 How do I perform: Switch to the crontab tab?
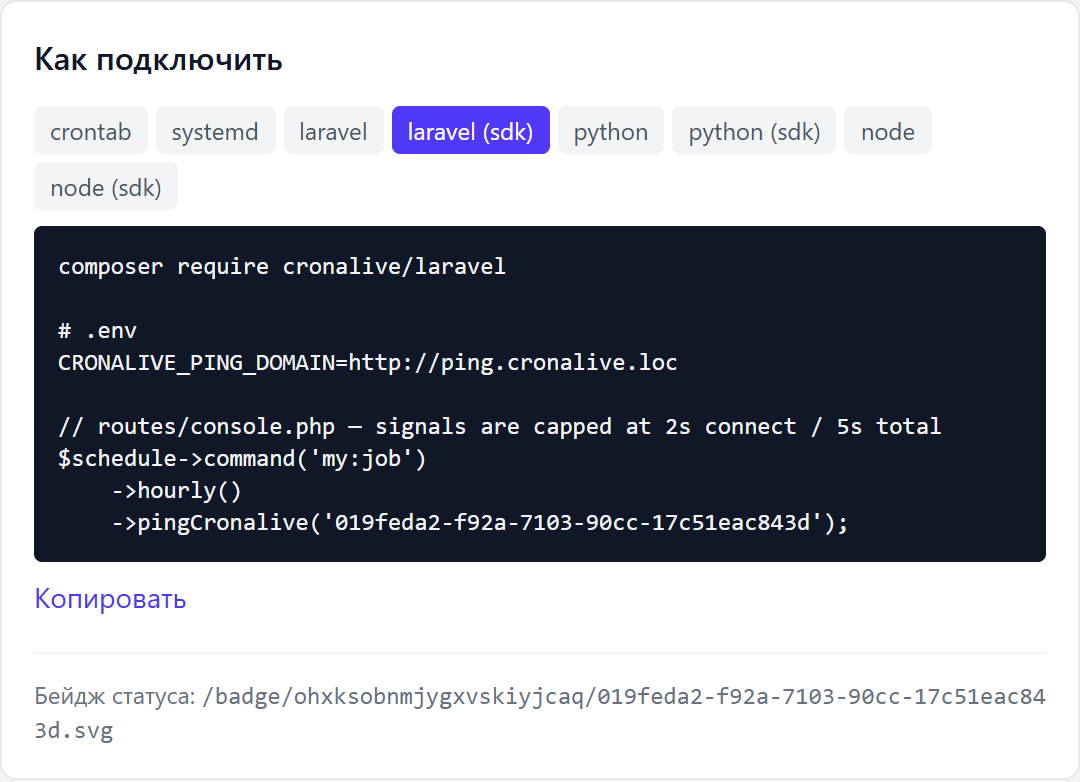90,130
